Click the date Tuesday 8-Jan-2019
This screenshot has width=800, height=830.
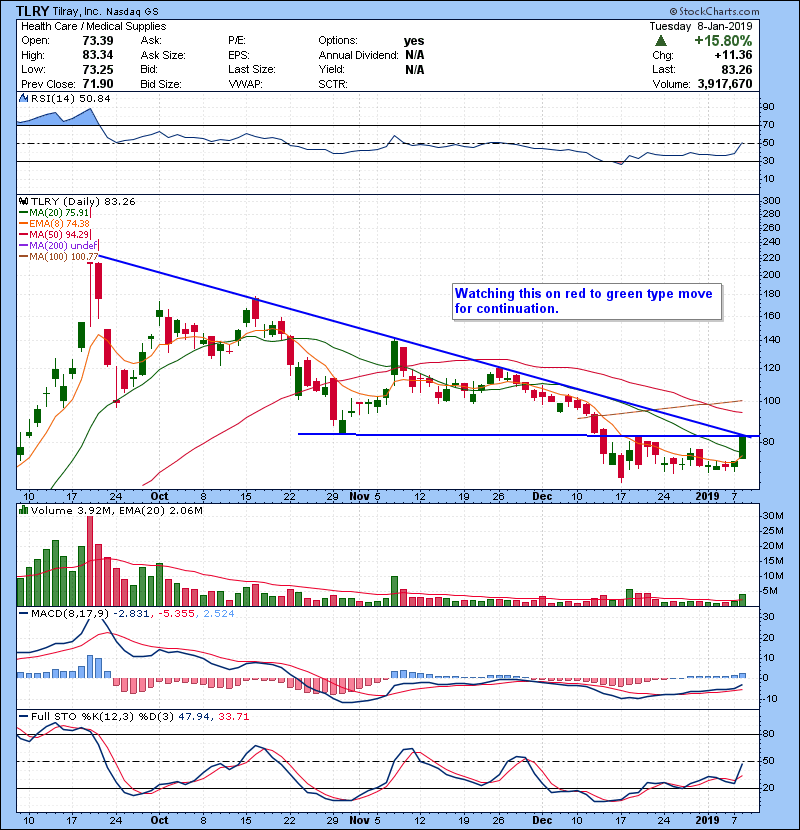[701, 26]
